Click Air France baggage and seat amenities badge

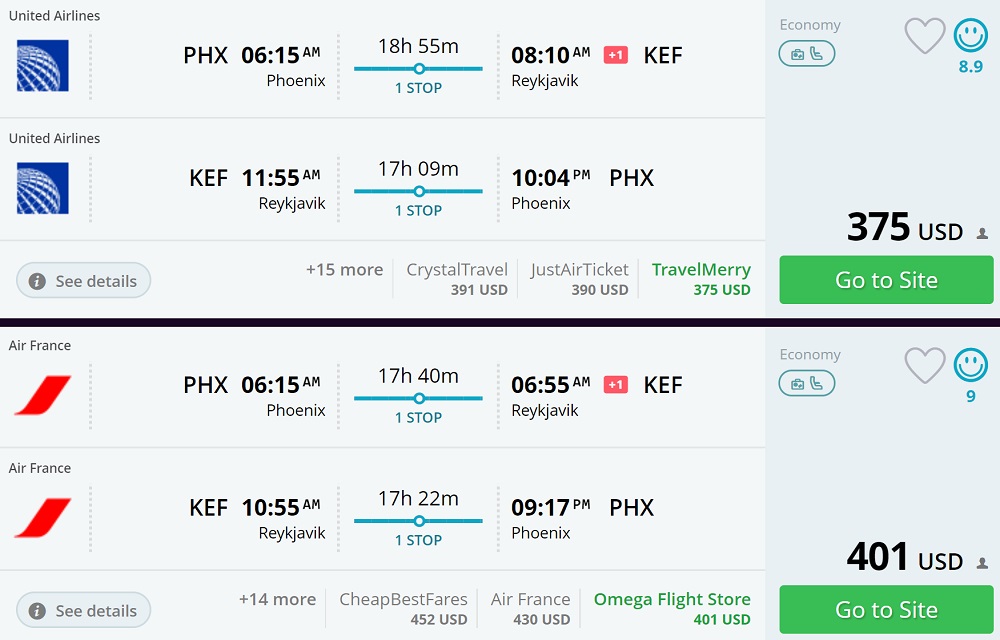pyautogui.click(x=806, y=384)
